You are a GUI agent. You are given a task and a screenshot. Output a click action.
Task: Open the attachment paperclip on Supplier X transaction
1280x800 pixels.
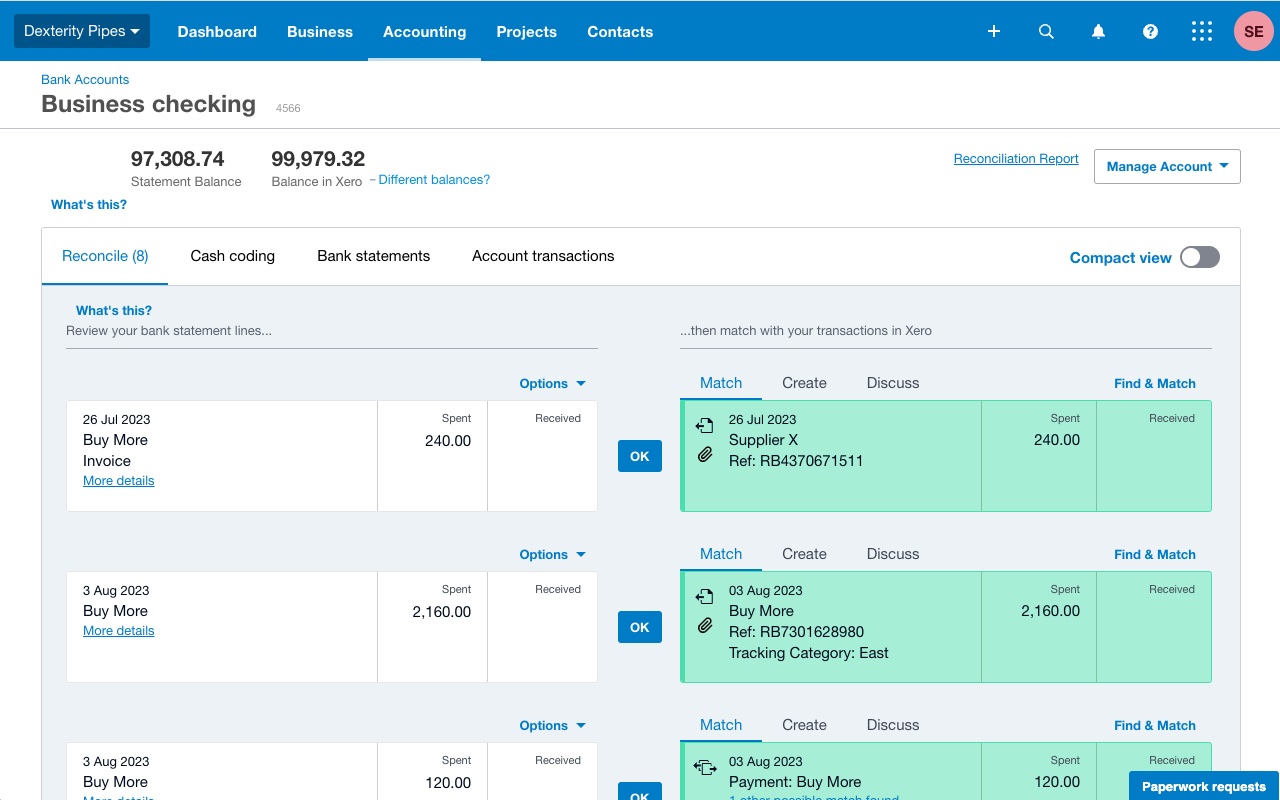pos(705,455)
